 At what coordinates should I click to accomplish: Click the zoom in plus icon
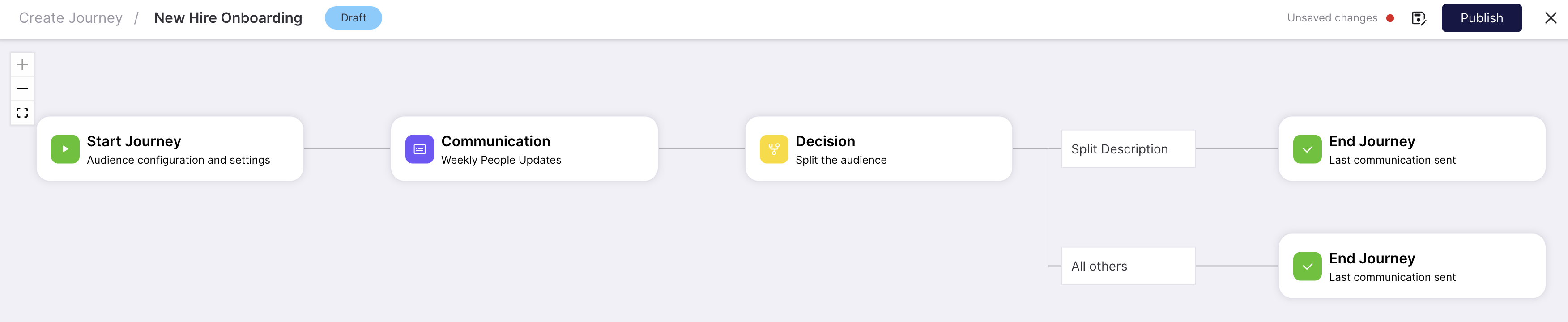pos(22,64)
